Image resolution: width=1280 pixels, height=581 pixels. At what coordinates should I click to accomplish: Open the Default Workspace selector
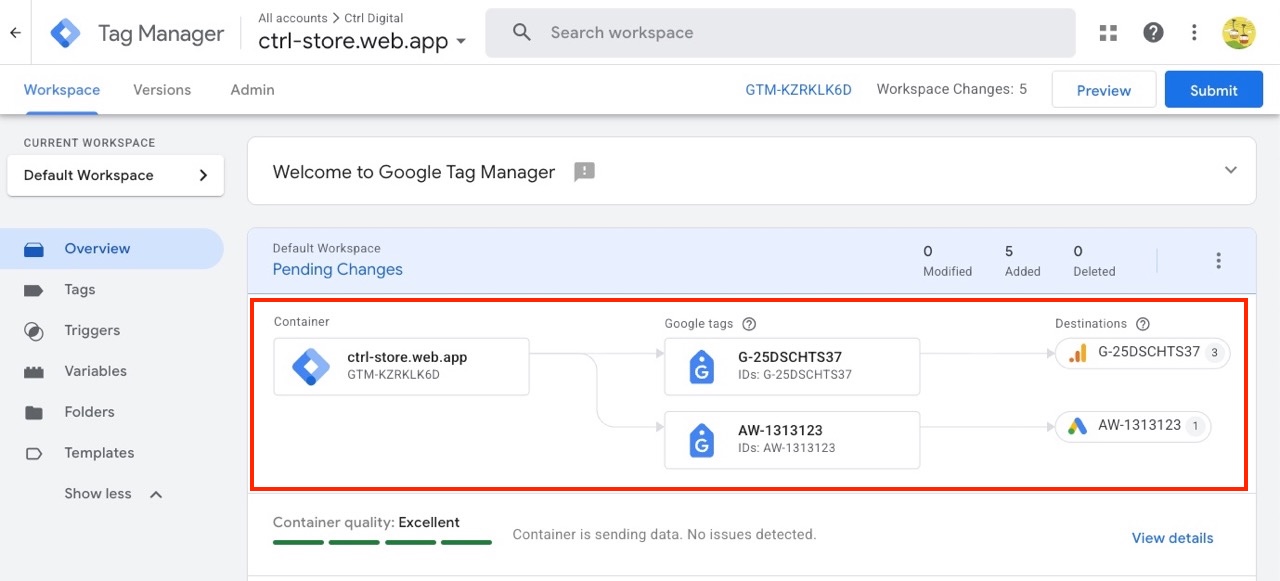(x=116, y=175)
